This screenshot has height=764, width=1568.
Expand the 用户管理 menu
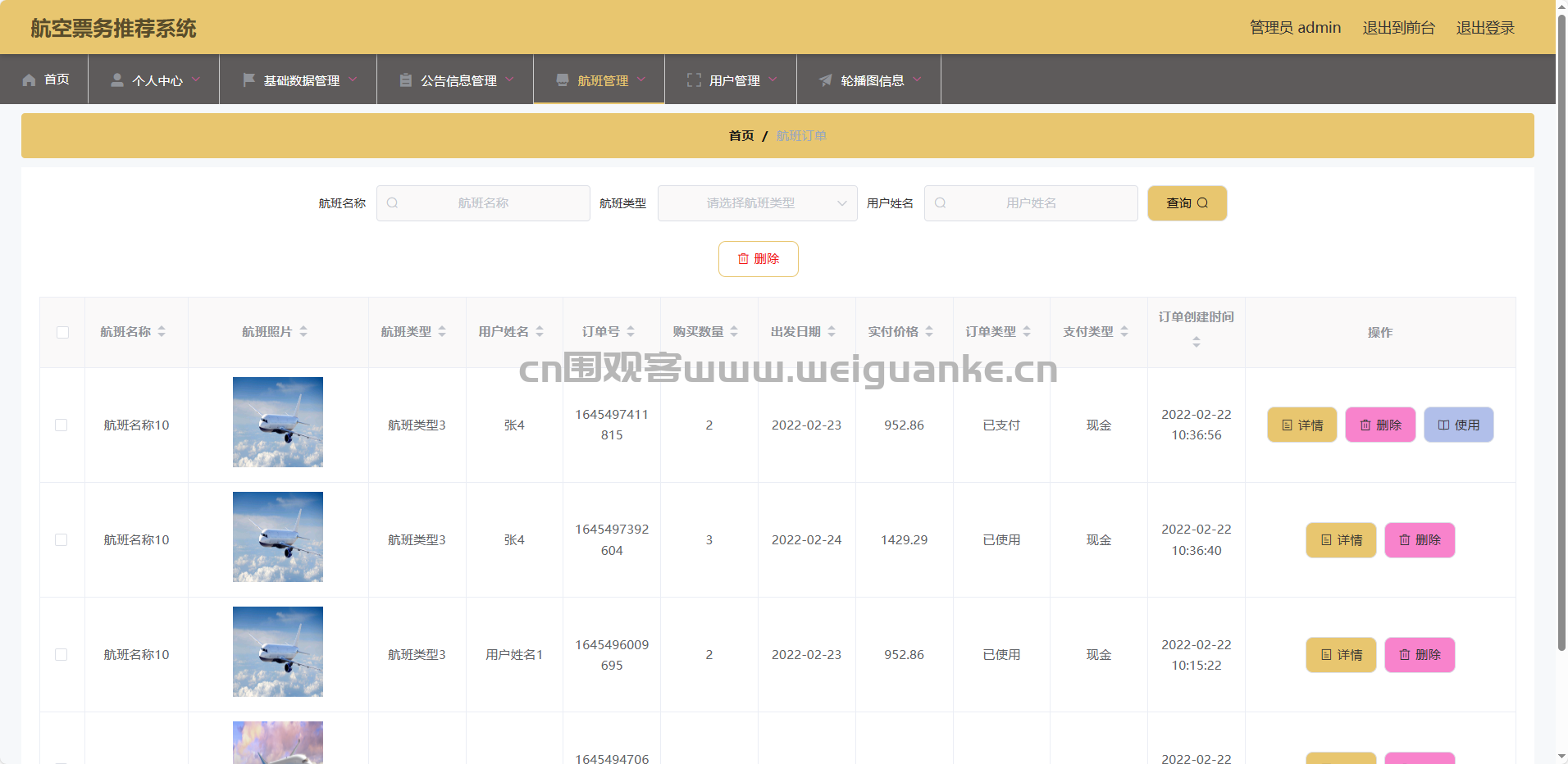pyautogui.click(x=732, y=80)
